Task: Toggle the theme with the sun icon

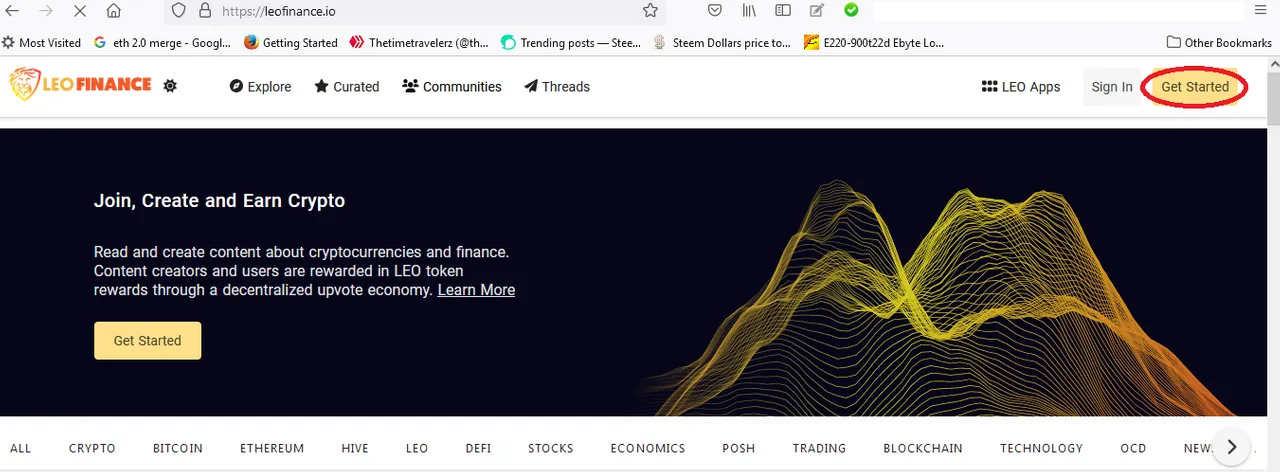Action: pyautogui.click(x=170, y=86)
